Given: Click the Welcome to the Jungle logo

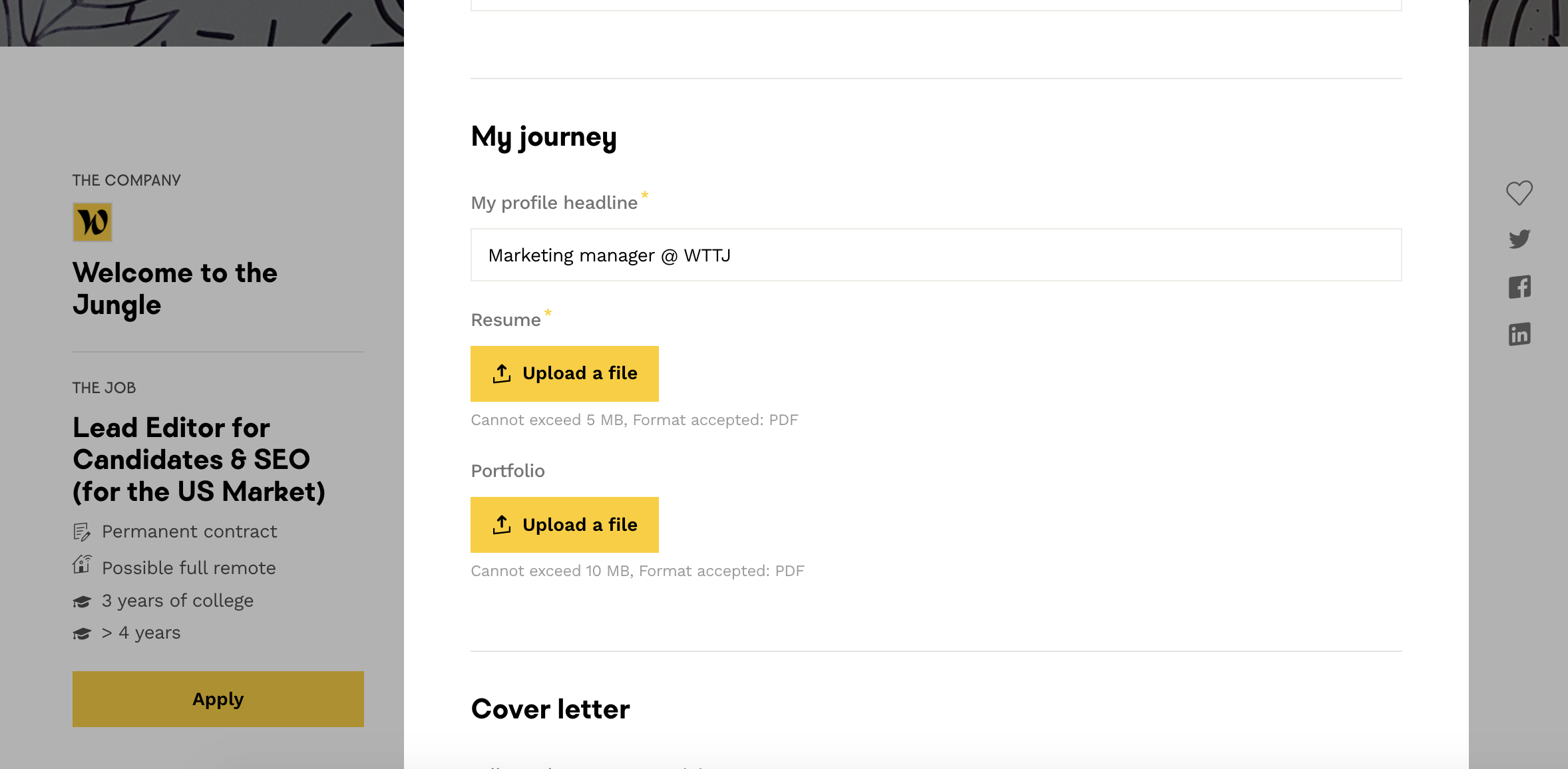Looking at the screenshot, I should [93, 222].
